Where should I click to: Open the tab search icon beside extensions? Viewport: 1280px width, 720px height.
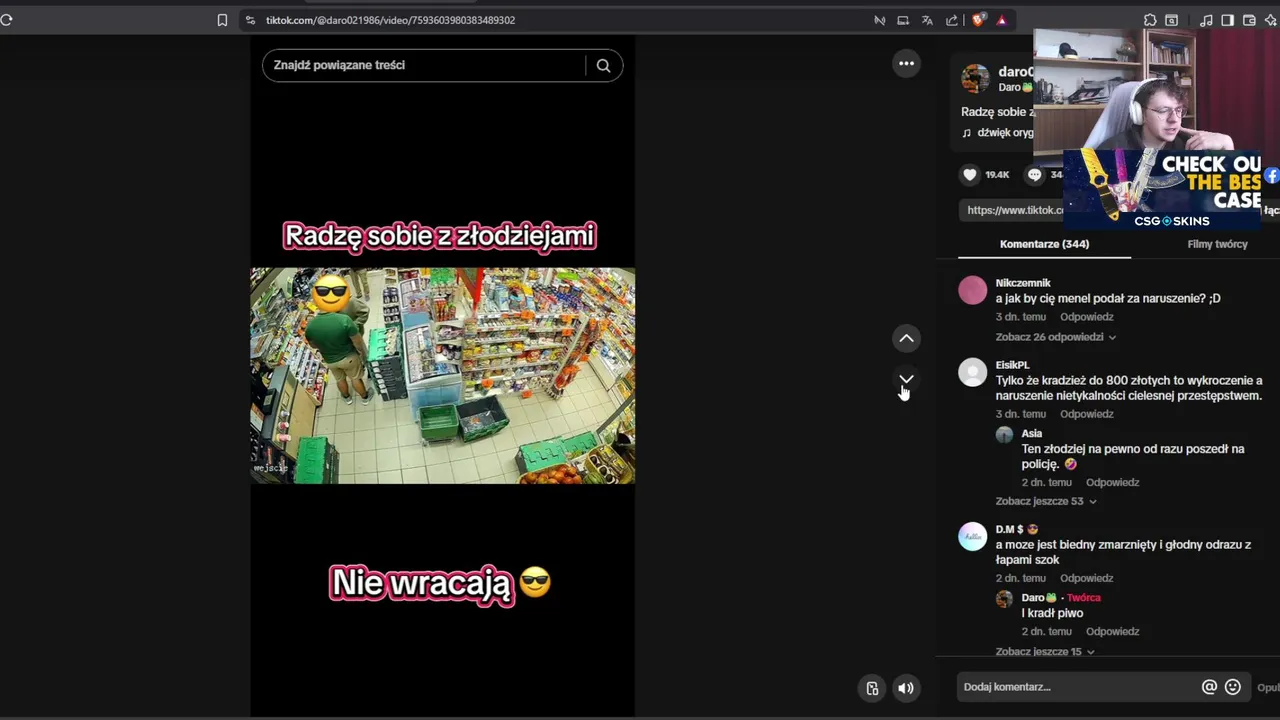pyautogui.click(x=1171, y=20)
